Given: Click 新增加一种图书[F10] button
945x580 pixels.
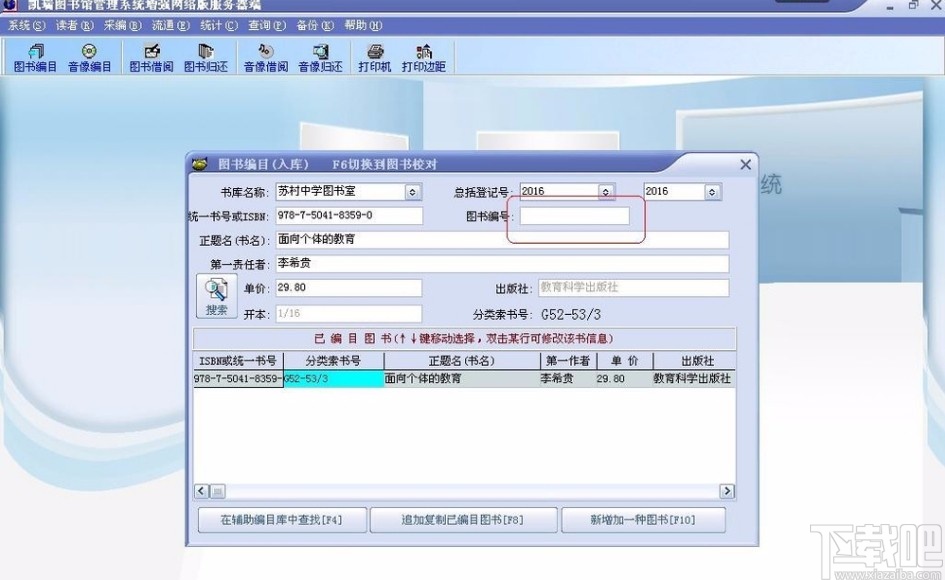Looking at the screenshot, I should [x=642, y=520].
